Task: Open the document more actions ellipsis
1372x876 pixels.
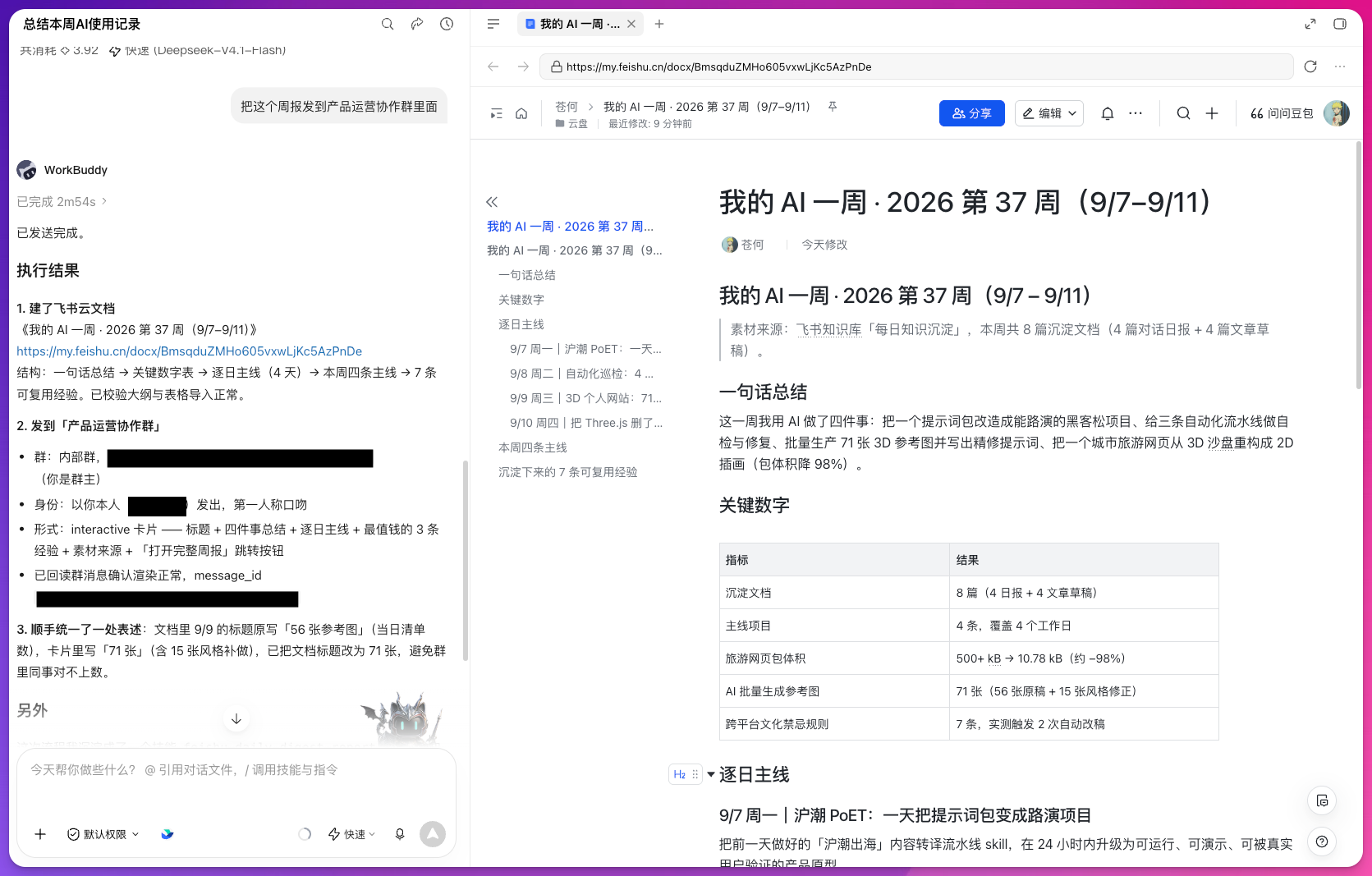Action: (1136, 113)
